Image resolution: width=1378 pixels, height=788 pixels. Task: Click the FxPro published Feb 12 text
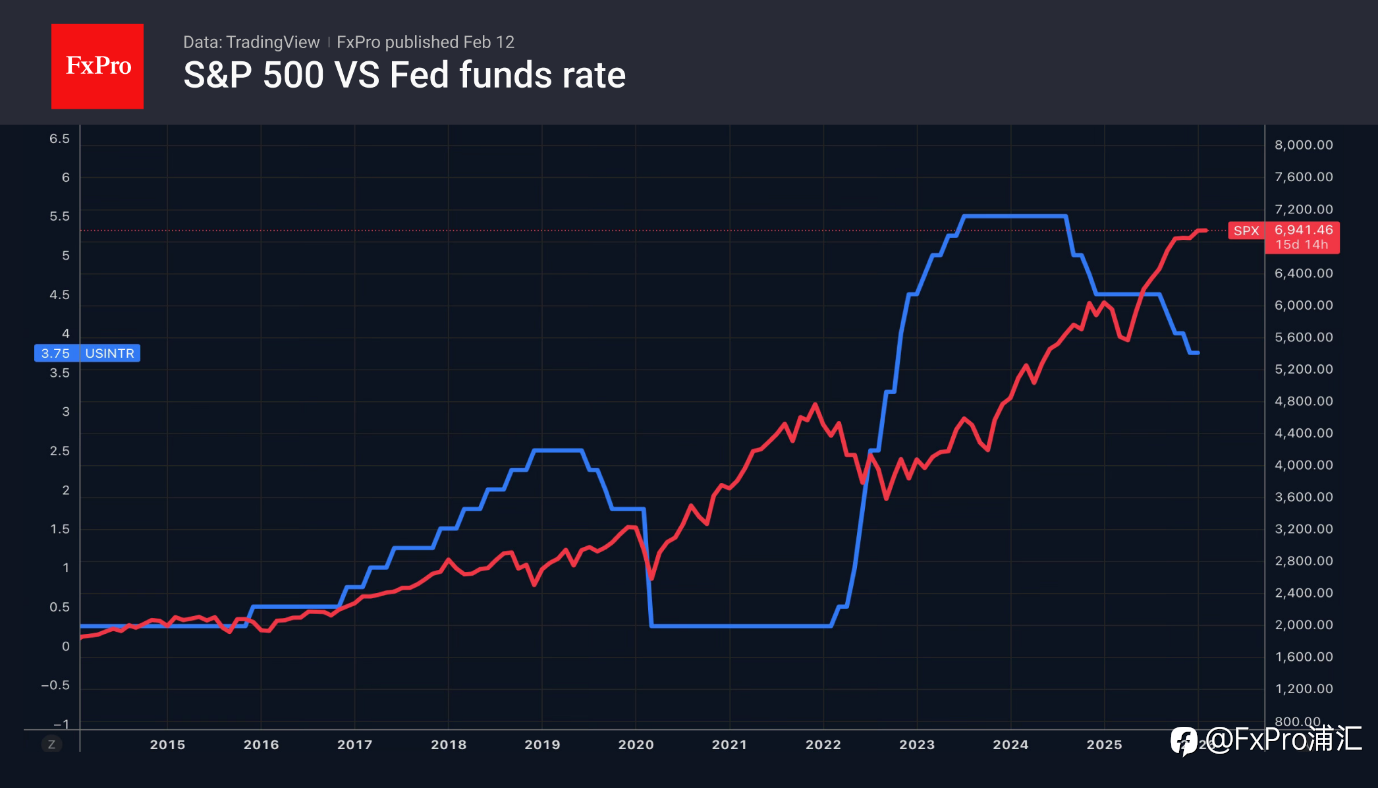click(x=426, y=42)
